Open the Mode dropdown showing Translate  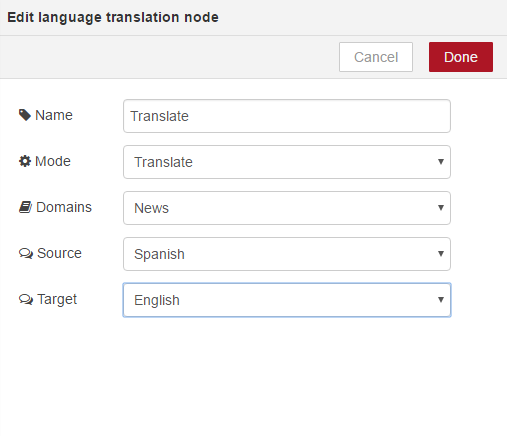[x=287, y=162]
